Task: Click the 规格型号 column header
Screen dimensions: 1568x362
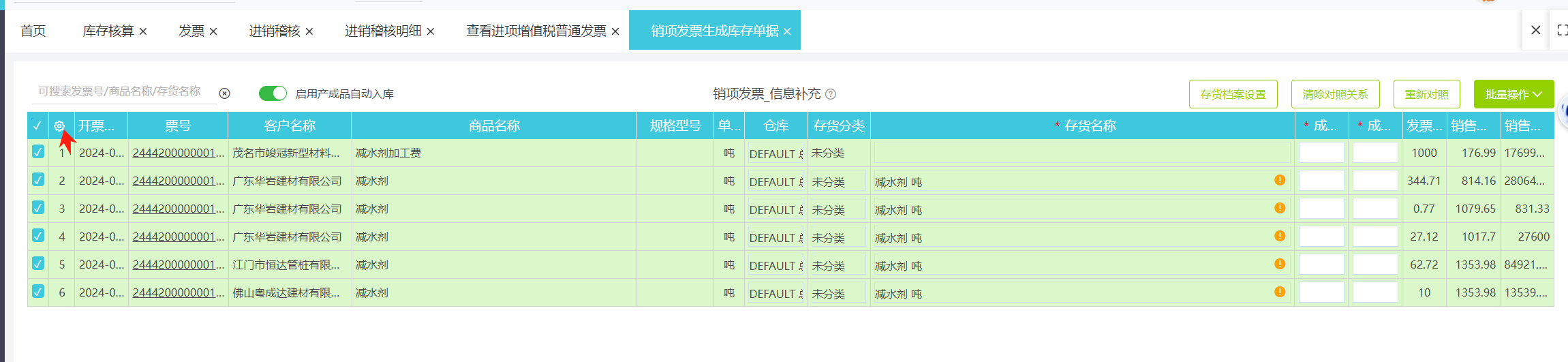Action: tap(675, 125)
